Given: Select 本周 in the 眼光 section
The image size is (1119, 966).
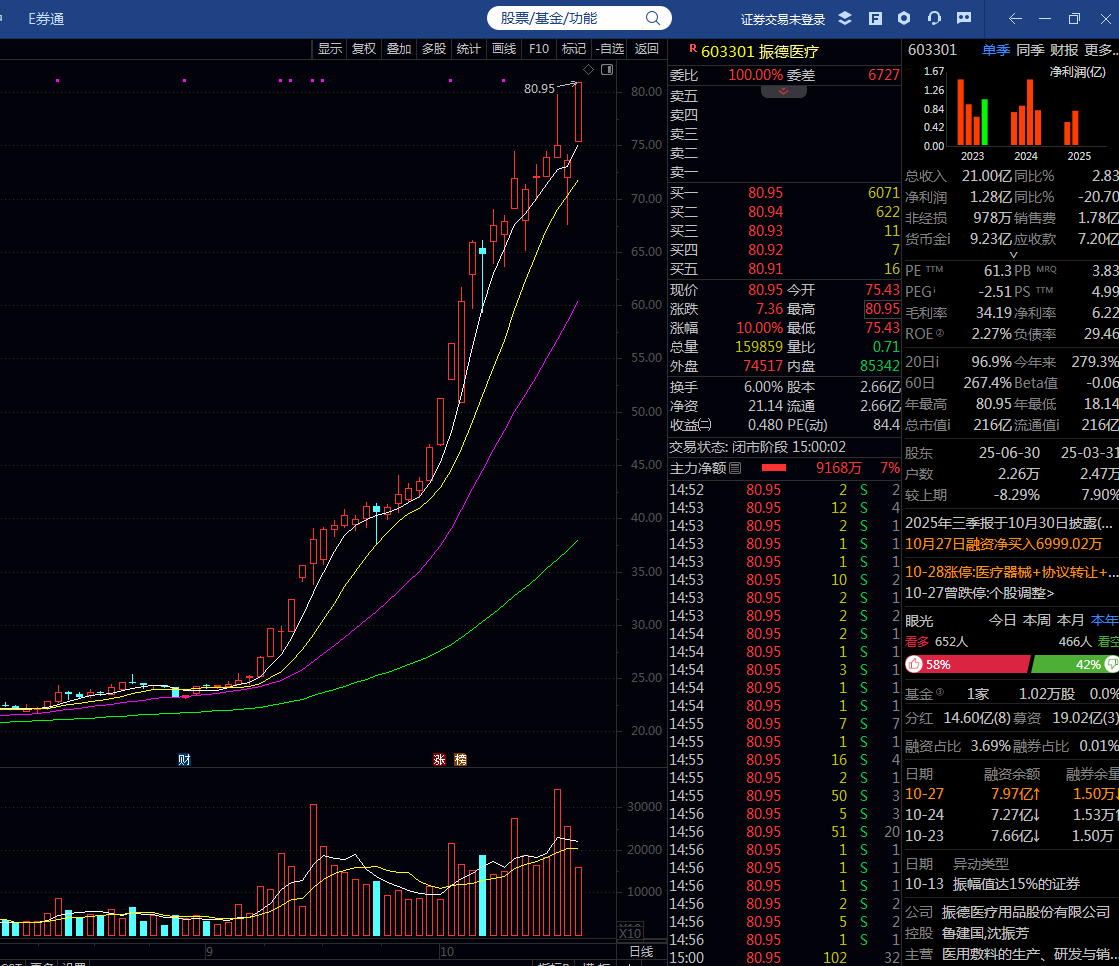Looking at the screenshot, I should (1036, 620).
